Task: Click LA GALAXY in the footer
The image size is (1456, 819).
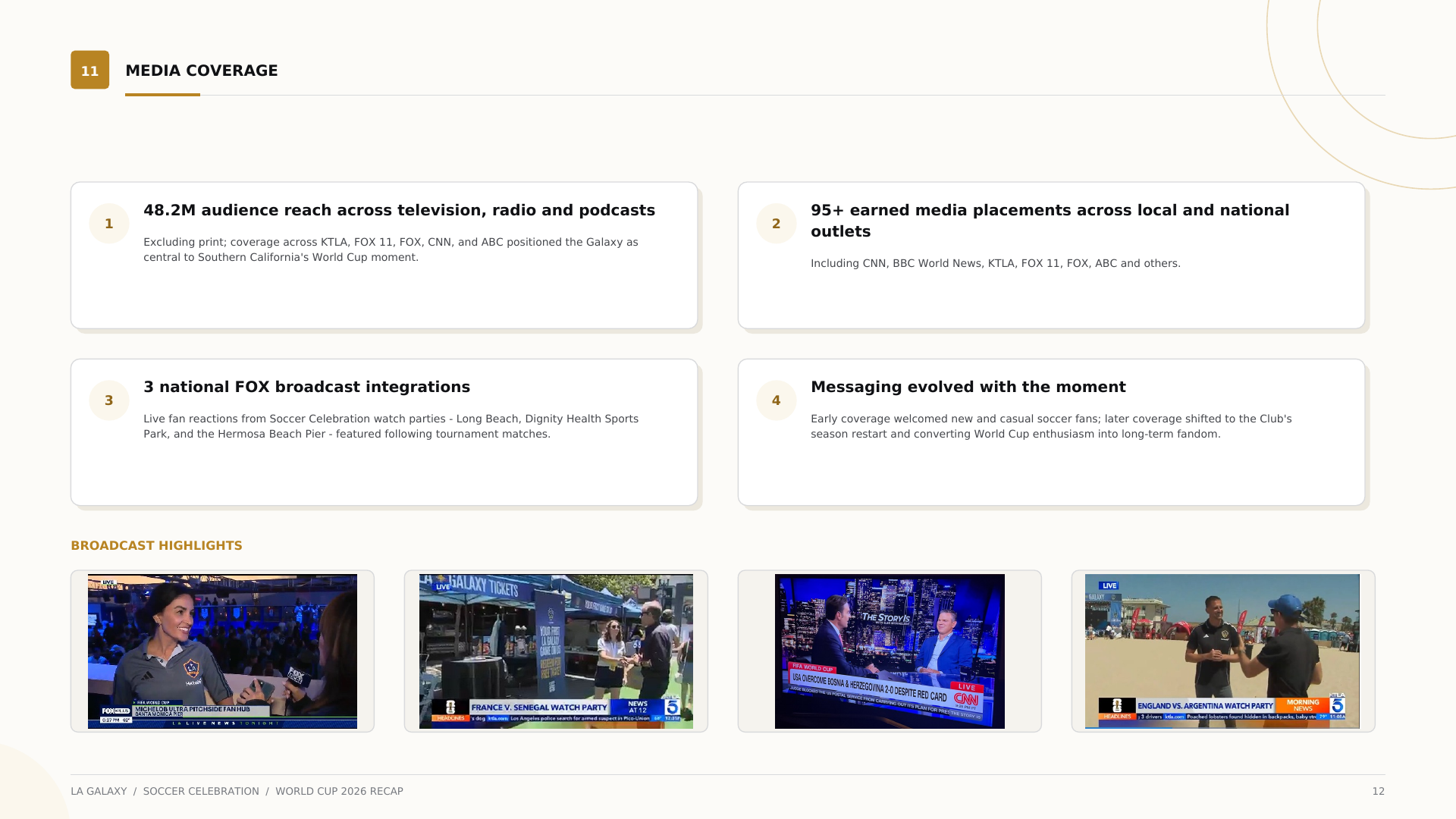Action: 99,791
